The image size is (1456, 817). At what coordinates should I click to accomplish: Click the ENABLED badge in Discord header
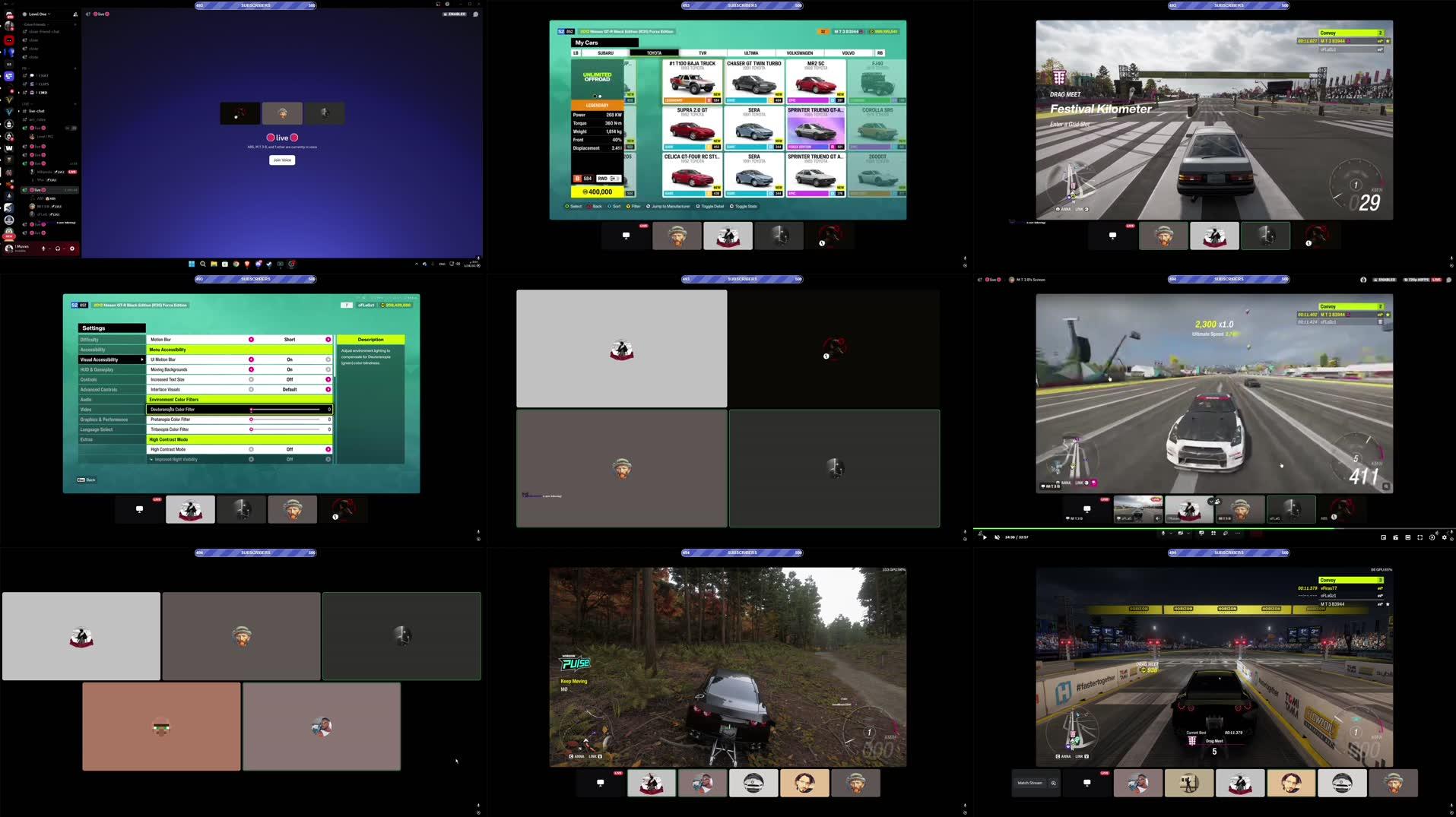455,14
